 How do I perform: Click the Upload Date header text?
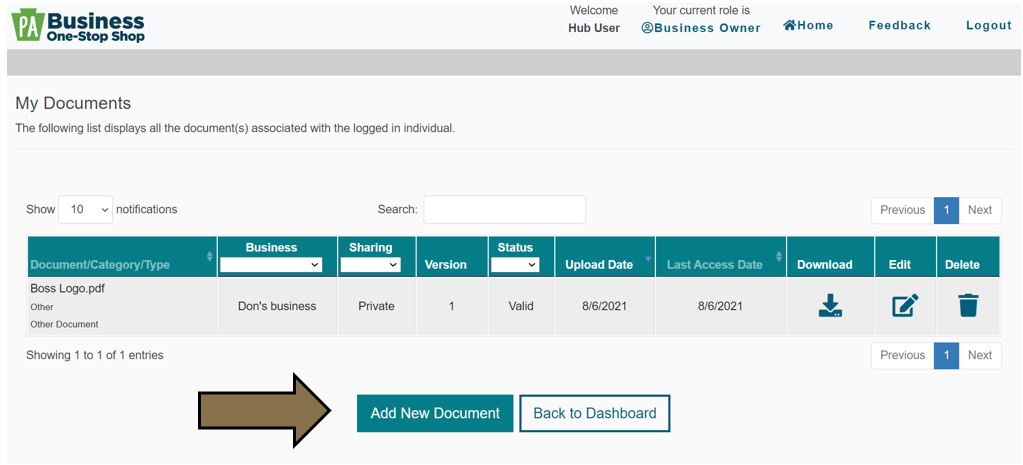(599, 265)
